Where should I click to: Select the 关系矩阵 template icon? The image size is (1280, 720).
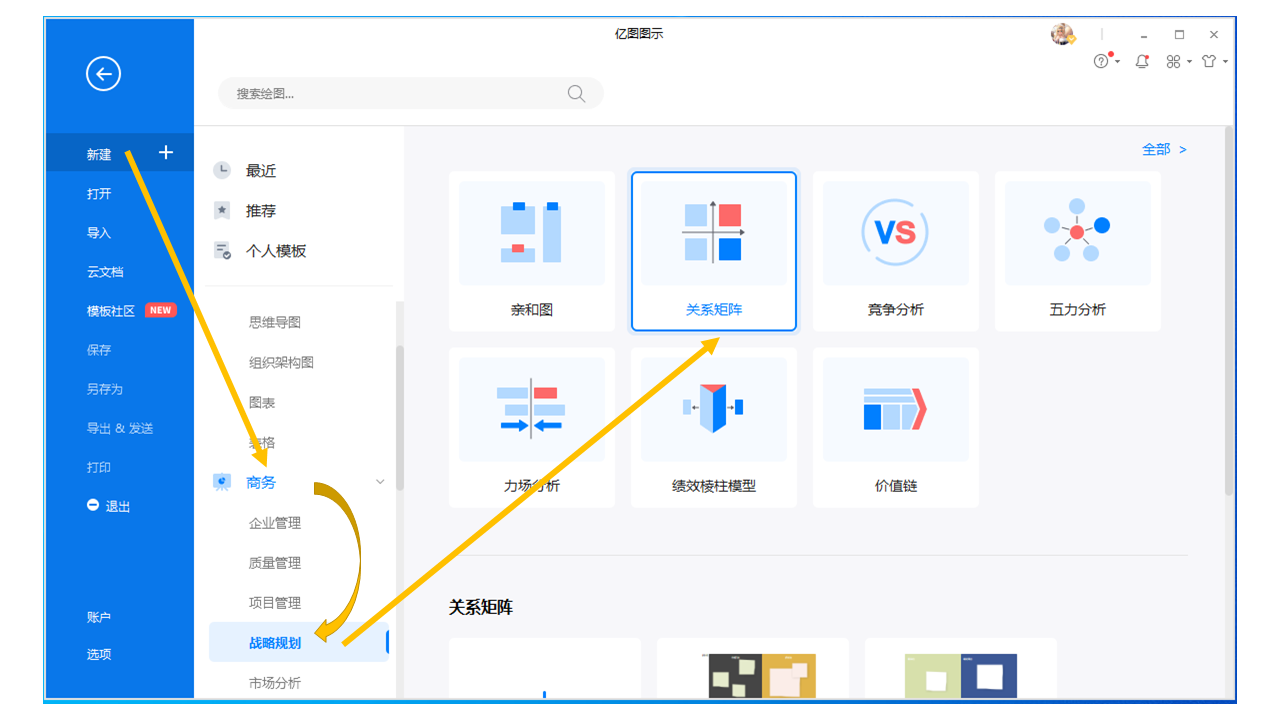point(713,232)
